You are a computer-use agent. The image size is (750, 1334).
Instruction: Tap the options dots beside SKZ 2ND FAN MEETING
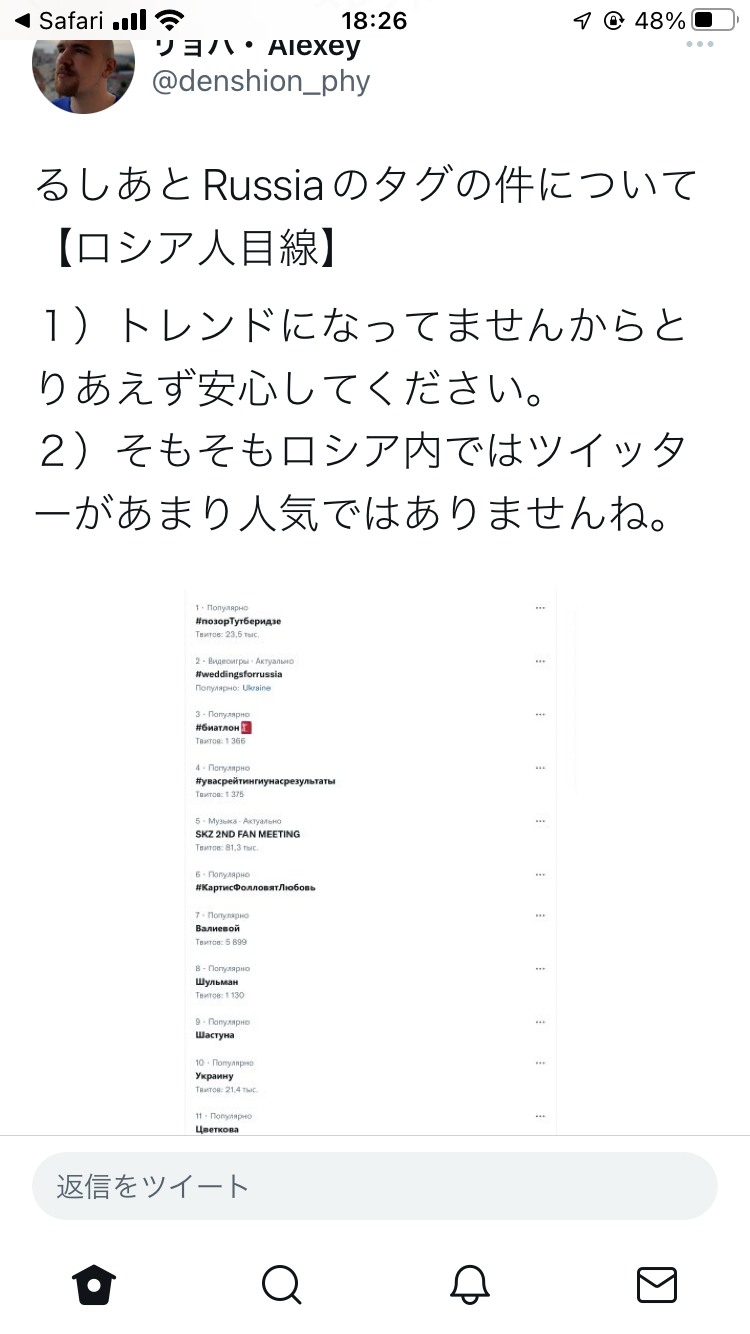point(540,821)
